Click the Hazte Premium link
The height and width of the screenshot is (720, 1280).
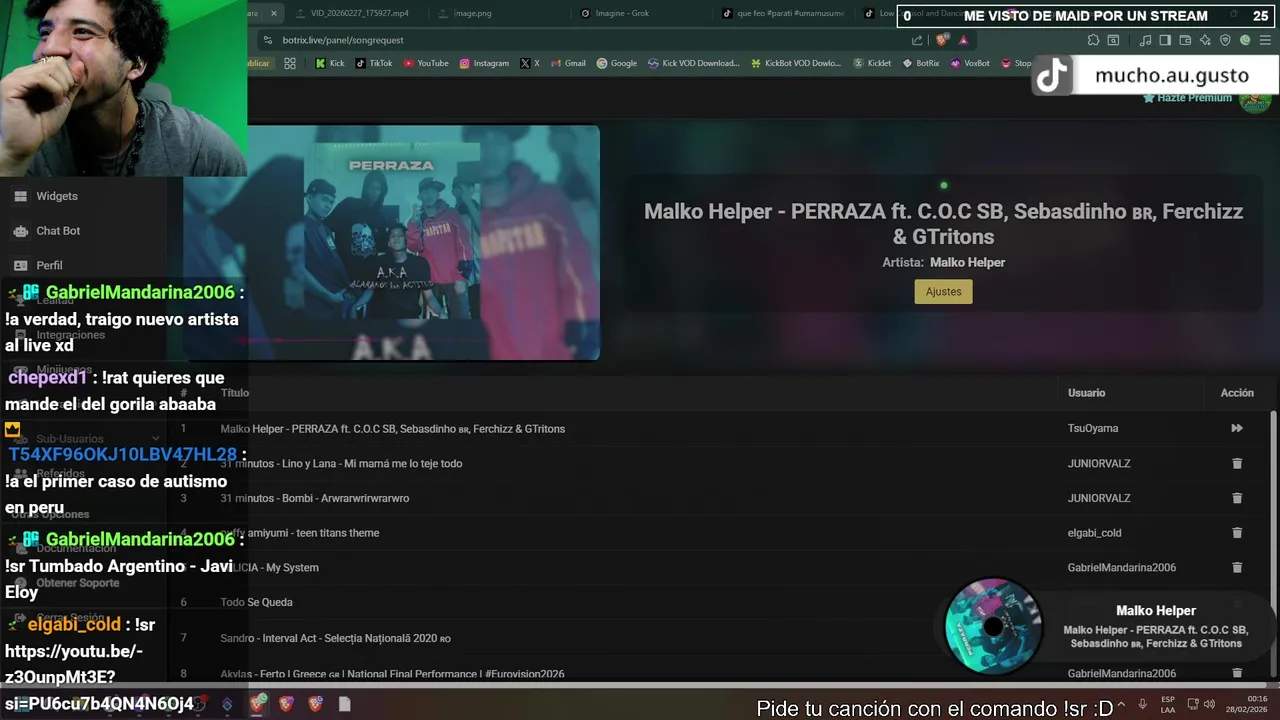(x=1187, y=98)
